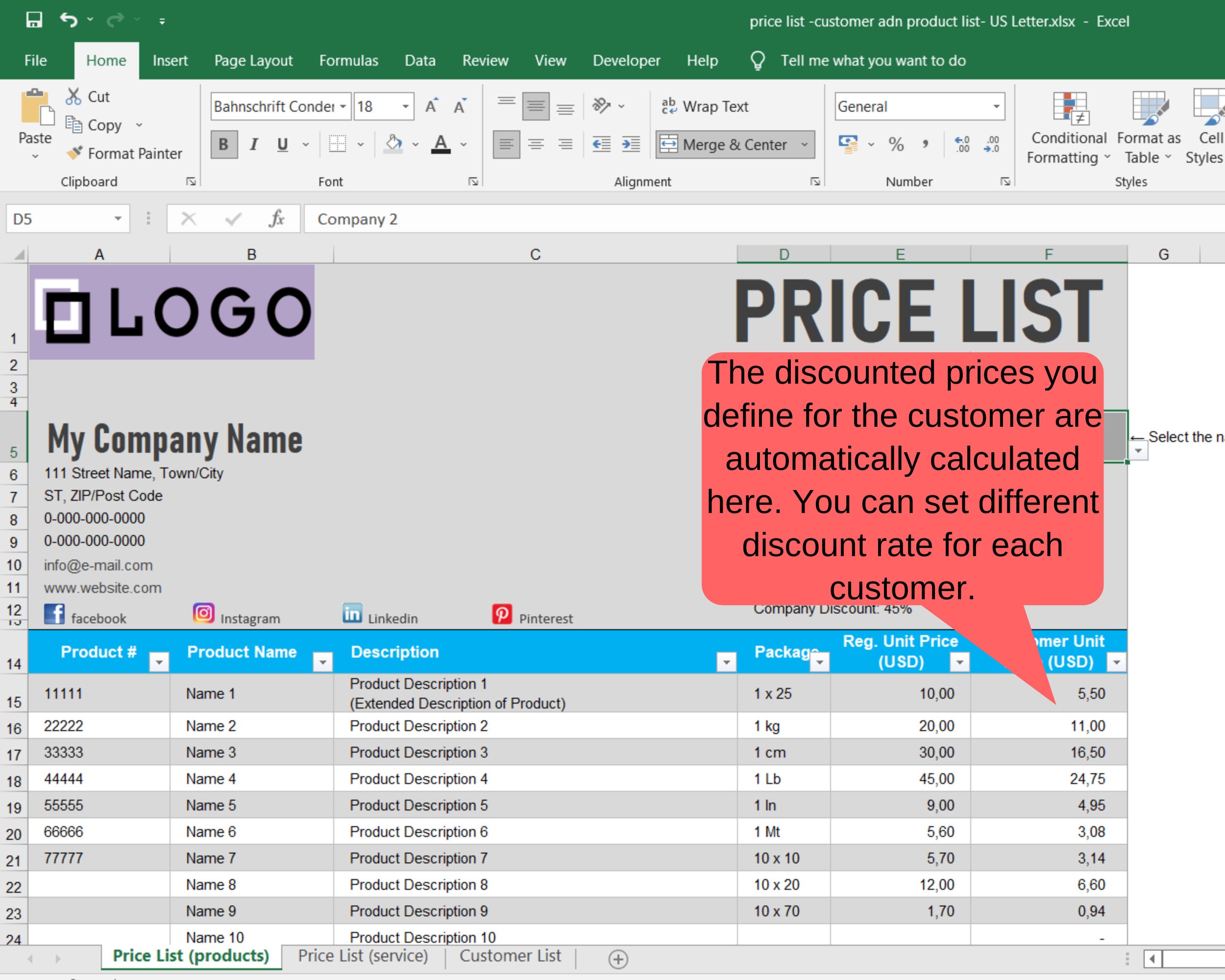Image resolution: width=1225 pixels, height=980 pixels.
Task: Open Product Name column filter dropdown
Action: [x=323, y=662]
